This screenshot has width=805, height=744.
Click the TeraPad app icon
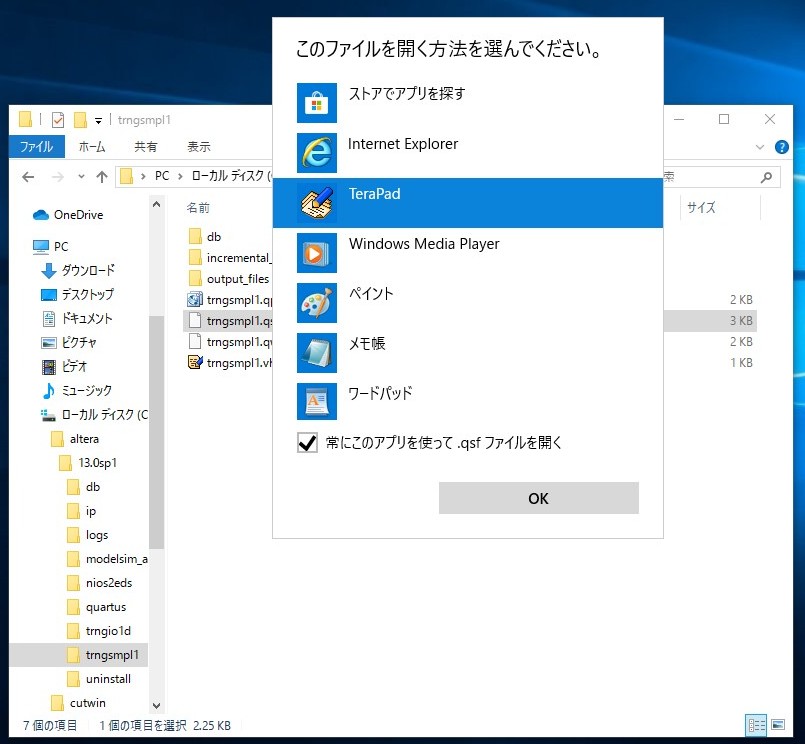coord(317,203)
